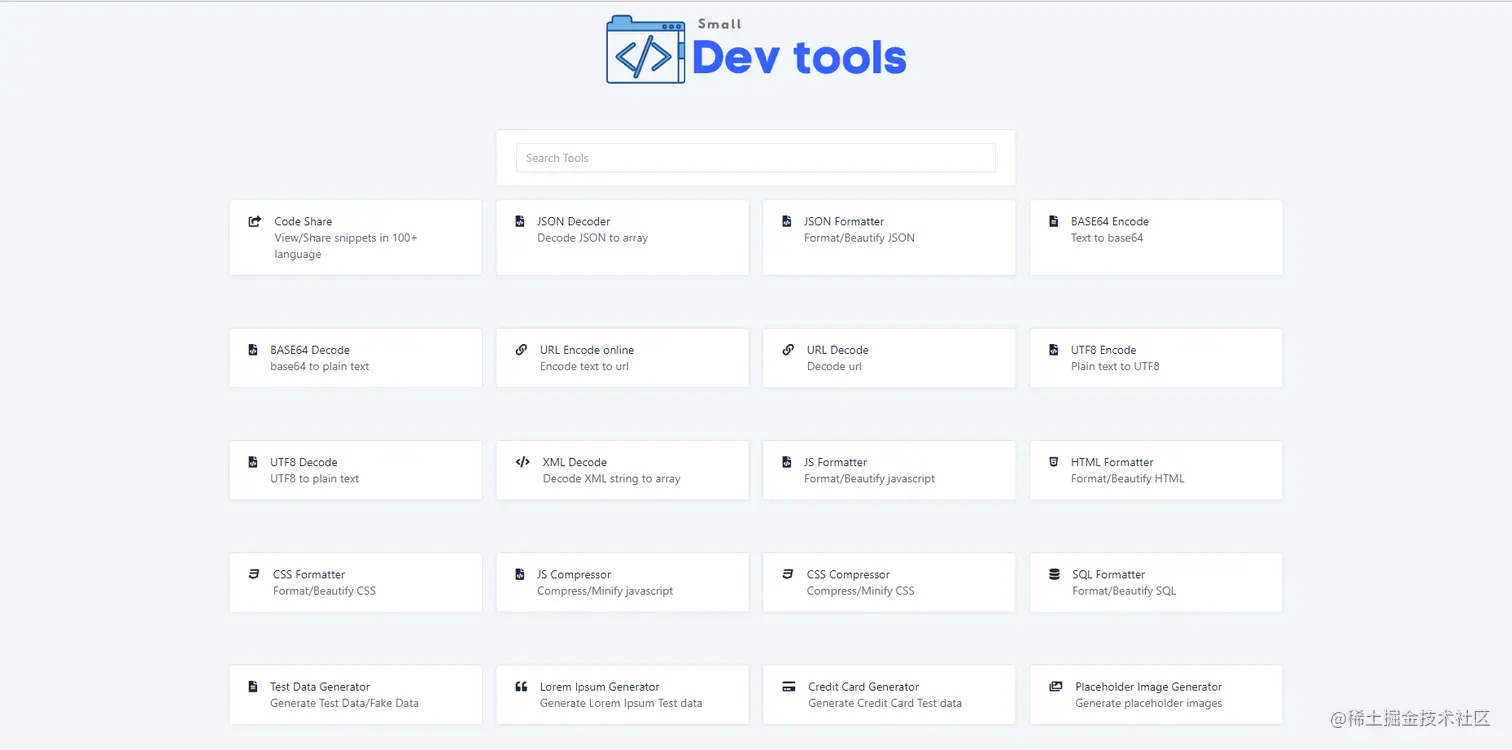Launch the XML Decode tool title
The width and height of the screenshot is (1512, 750).
click(x=575, y=462)
